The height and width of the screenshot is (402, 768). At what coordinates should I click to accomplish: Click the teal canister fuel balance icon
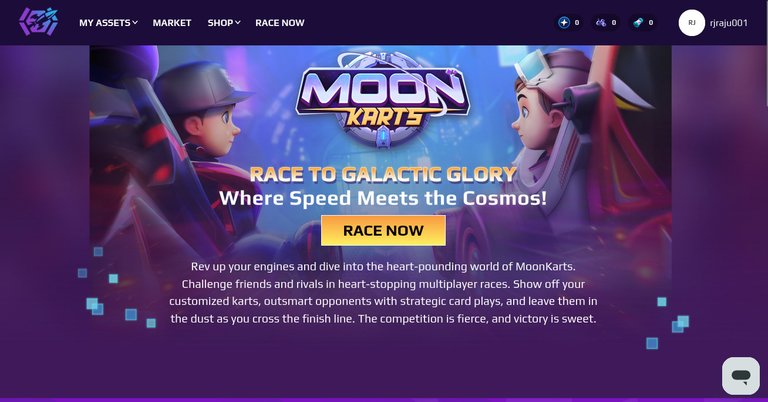coord(638,23)
